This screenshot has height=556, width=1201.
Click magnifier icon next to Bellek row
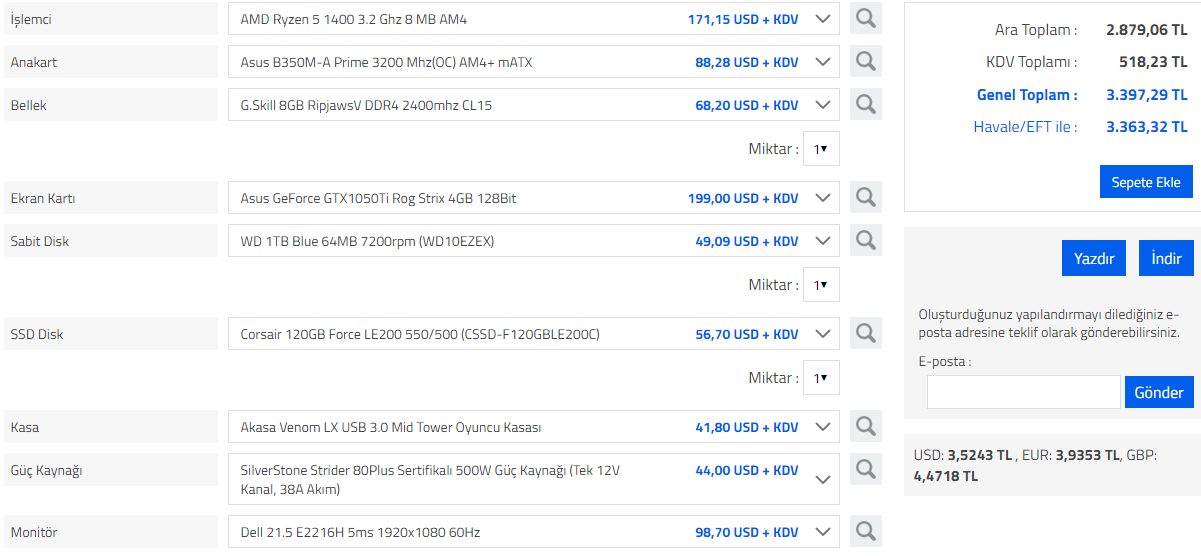[866, 105]
